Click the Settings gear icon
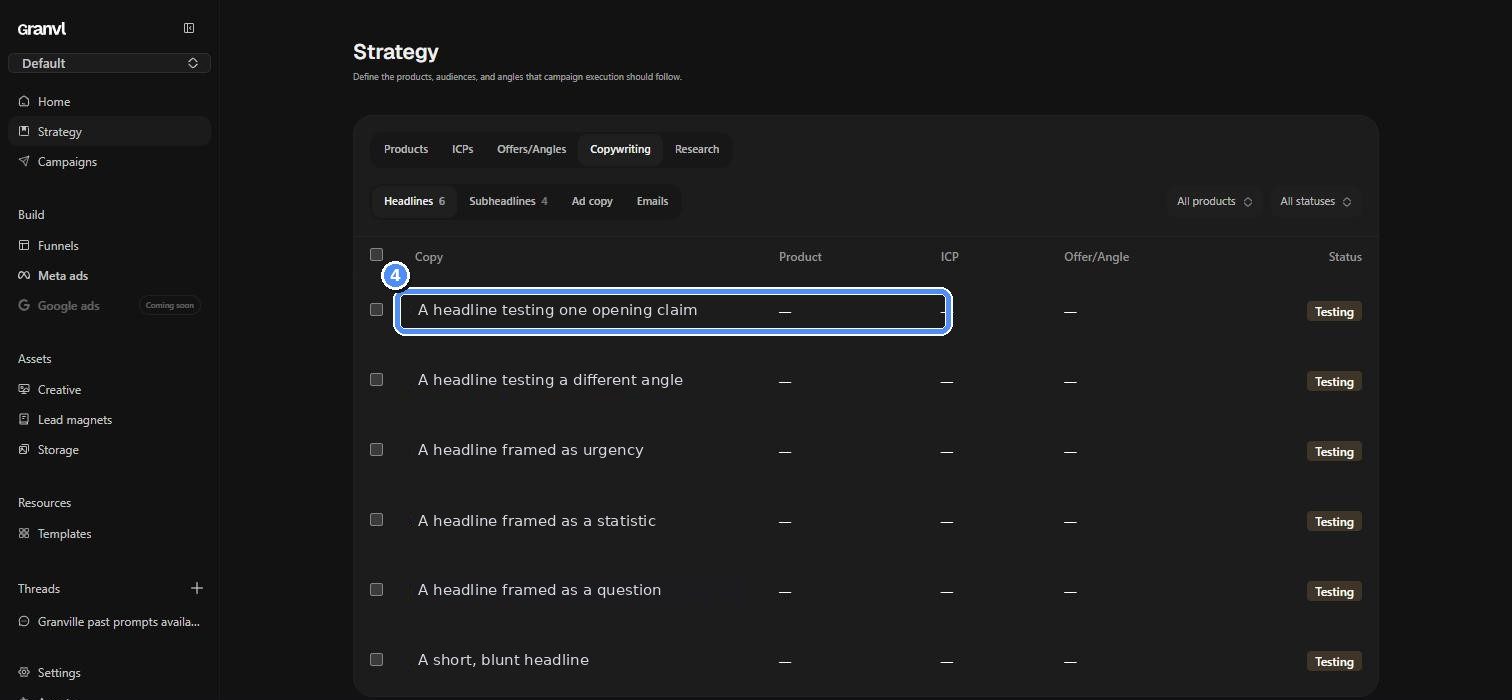 pos(25,672)
